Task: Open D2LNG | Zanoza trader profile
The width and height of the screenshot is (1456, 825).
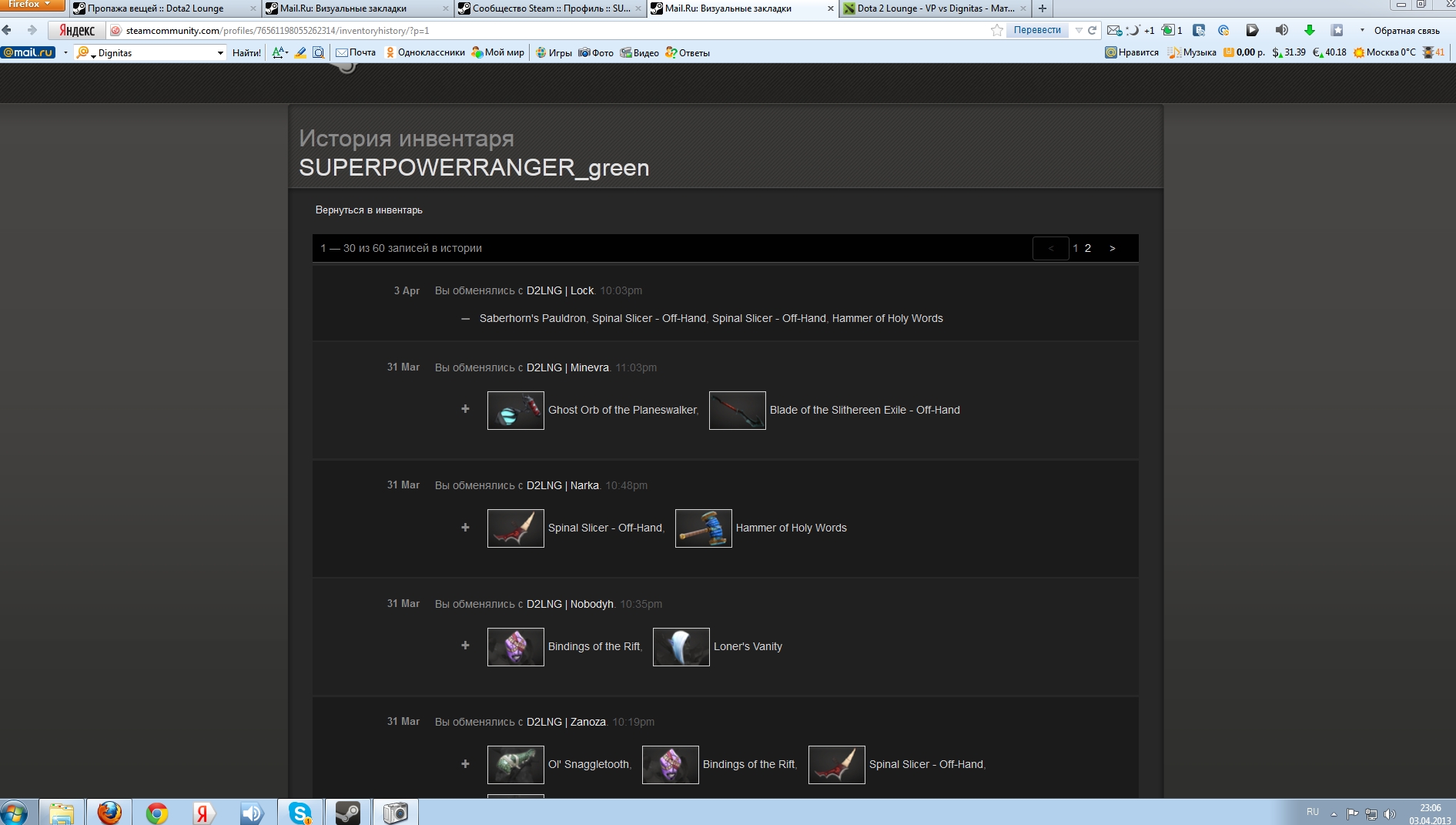Action: (566, 722)
